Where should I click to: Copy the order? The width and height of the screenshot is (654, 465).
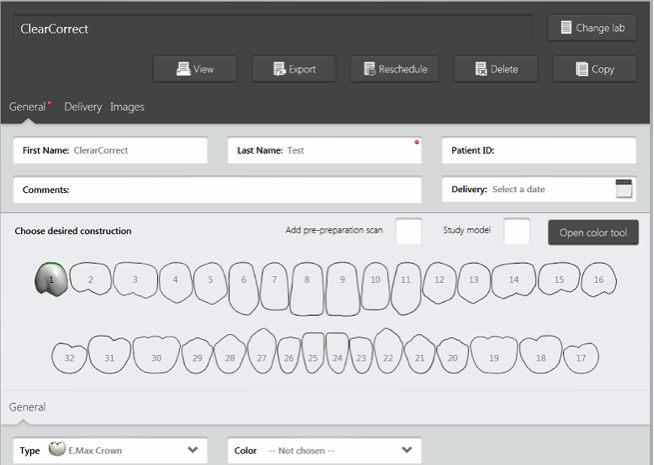coord(595,69)
